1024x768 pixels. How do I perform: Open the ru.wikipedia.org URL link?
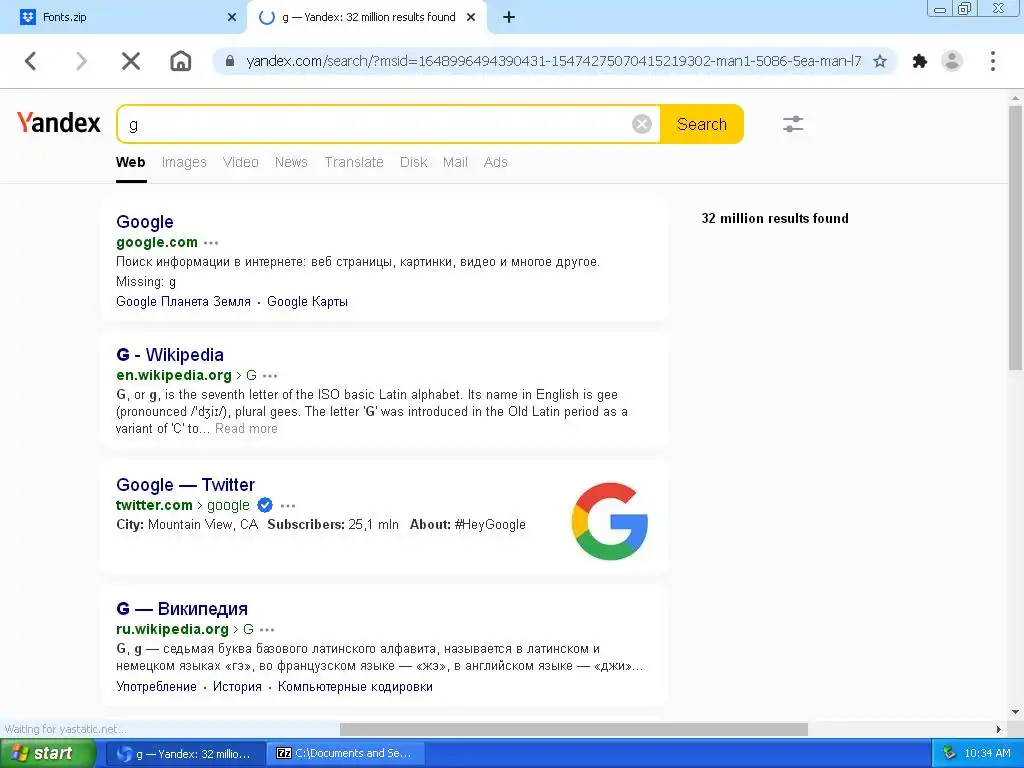coord(172,630)
